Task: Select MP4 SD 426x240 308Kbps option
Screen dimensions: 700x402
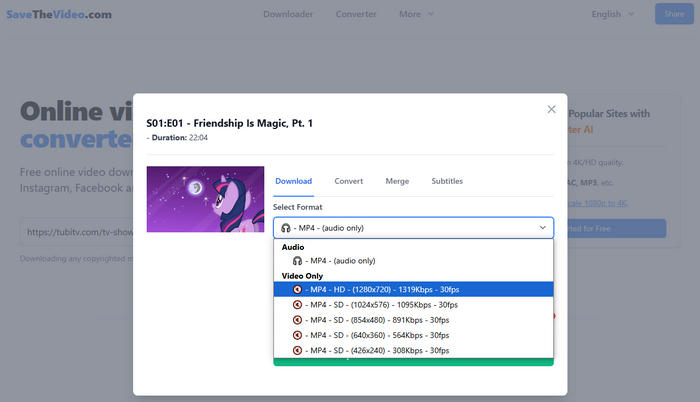Action: 413,350
